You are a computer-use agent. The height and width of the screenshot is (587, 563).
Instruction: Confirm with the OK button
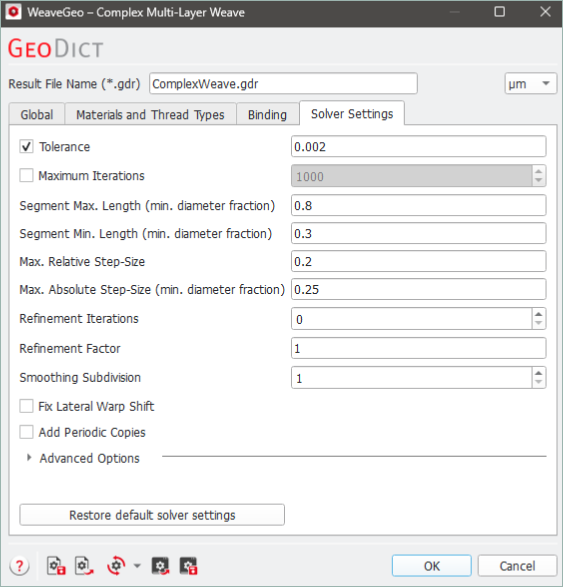[x=432, y=566]
